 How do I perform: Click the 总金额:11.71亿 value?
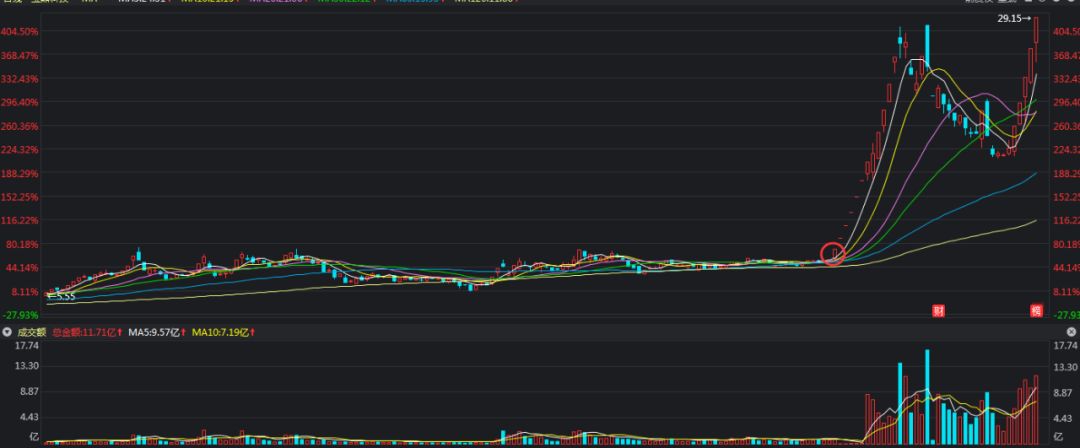(x=87, y=332)
